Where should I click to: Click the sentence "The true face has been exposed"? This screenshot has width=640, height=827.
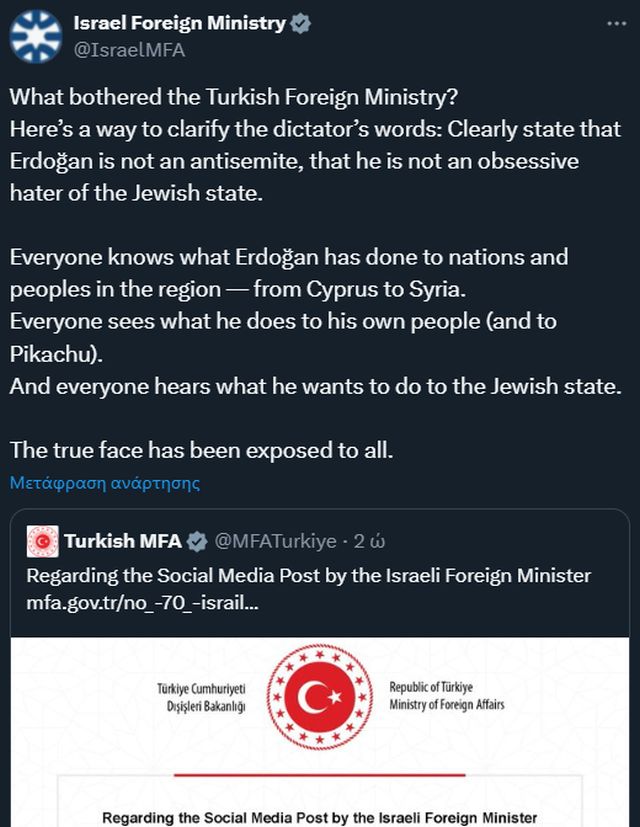(202, 451)
